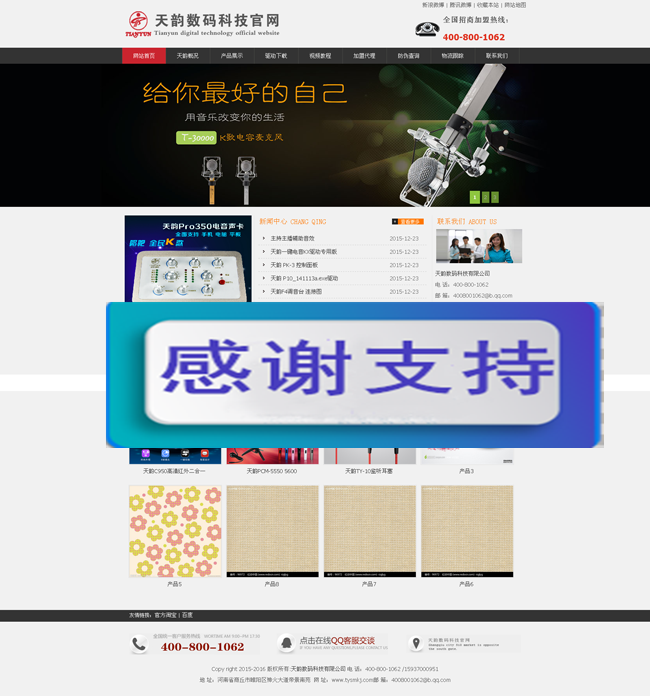The width and height of the screenshot is (650, 696).
Task: Open the 天韵PCM-5550 5600 product link
Action: [272, 471]
